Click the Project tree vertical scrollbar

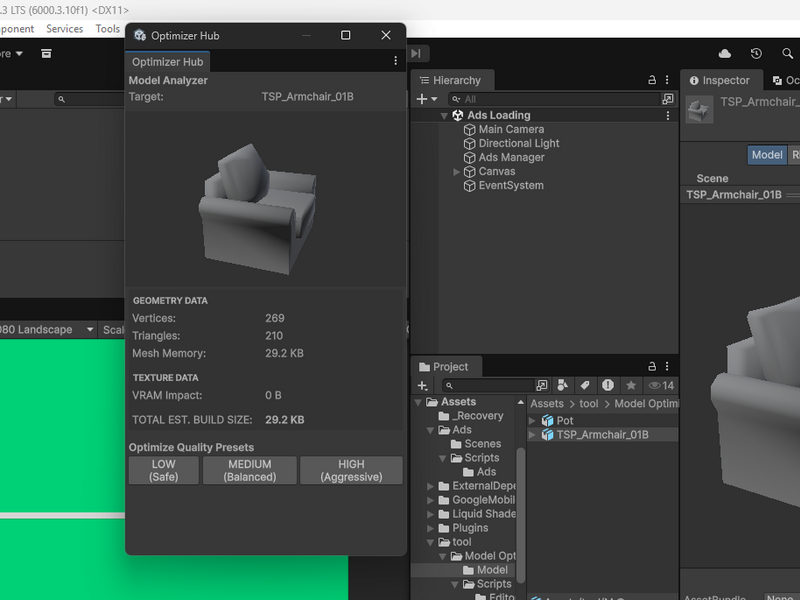coord(520,515)
